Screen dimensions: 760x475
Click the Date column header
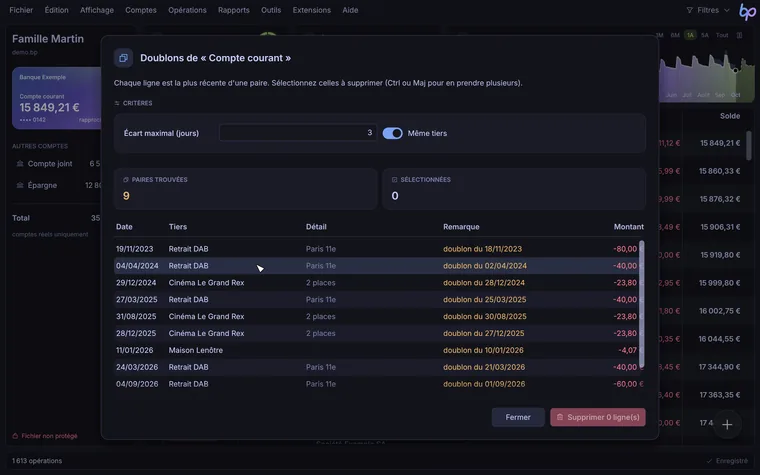[124, 226]
